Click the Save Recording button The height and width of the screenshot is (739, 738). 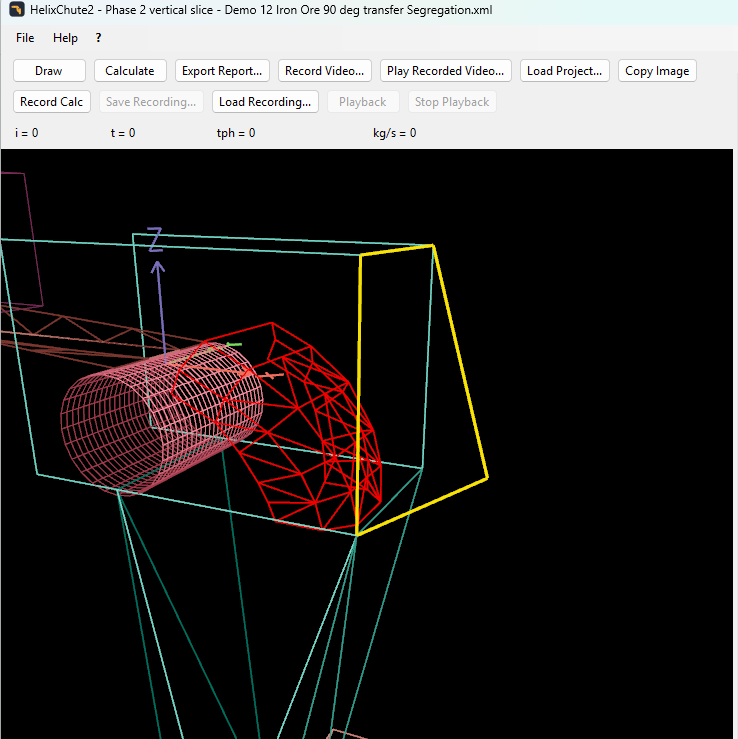click(151, 102)
